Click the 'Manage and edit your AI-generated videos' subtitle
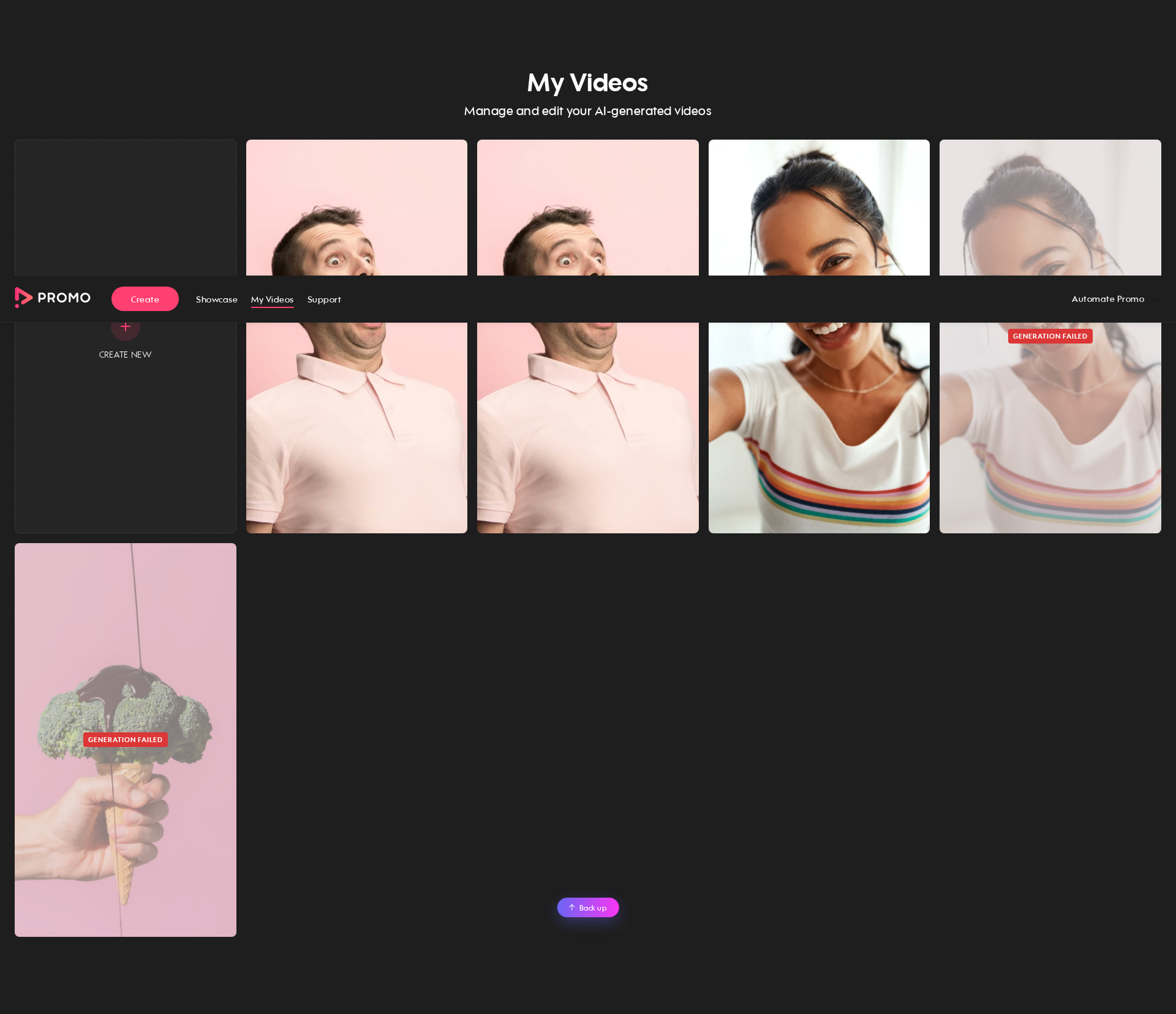Screen dimensions: 1176x1014 (587, 111)
